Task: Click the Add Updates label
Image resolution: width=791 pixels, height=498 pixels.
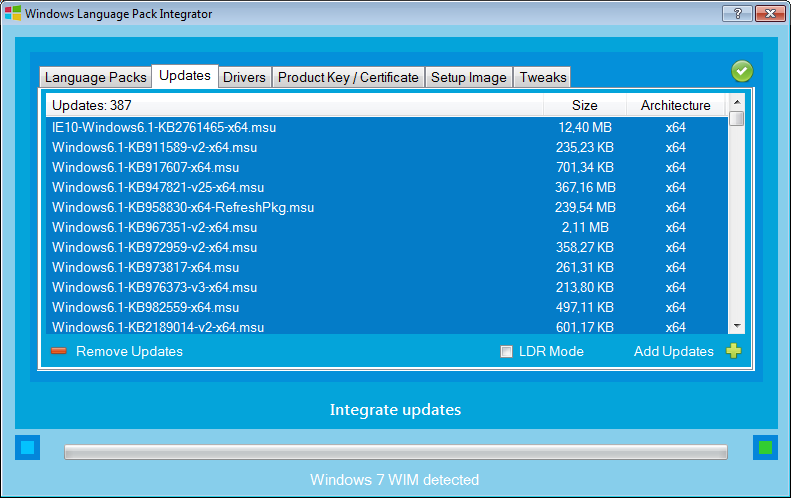Action: pyautogui.click(x=673, y=352)
